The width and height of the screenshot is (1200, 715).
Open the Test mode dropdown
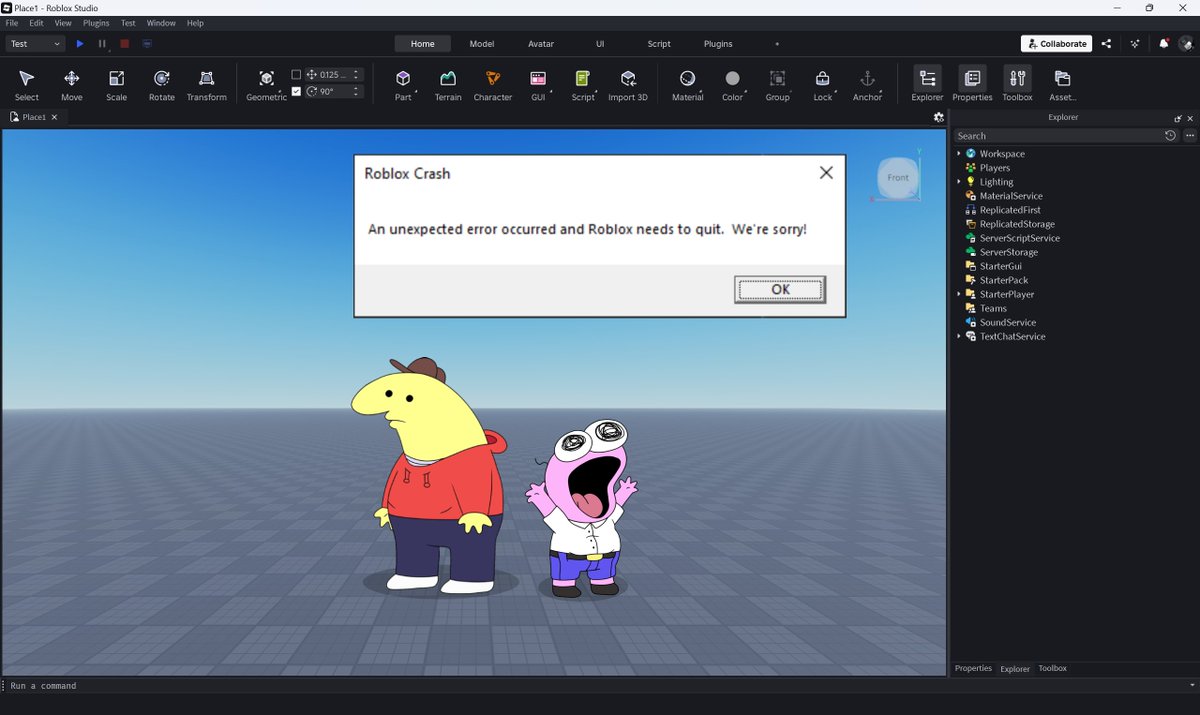pos(35,44)
